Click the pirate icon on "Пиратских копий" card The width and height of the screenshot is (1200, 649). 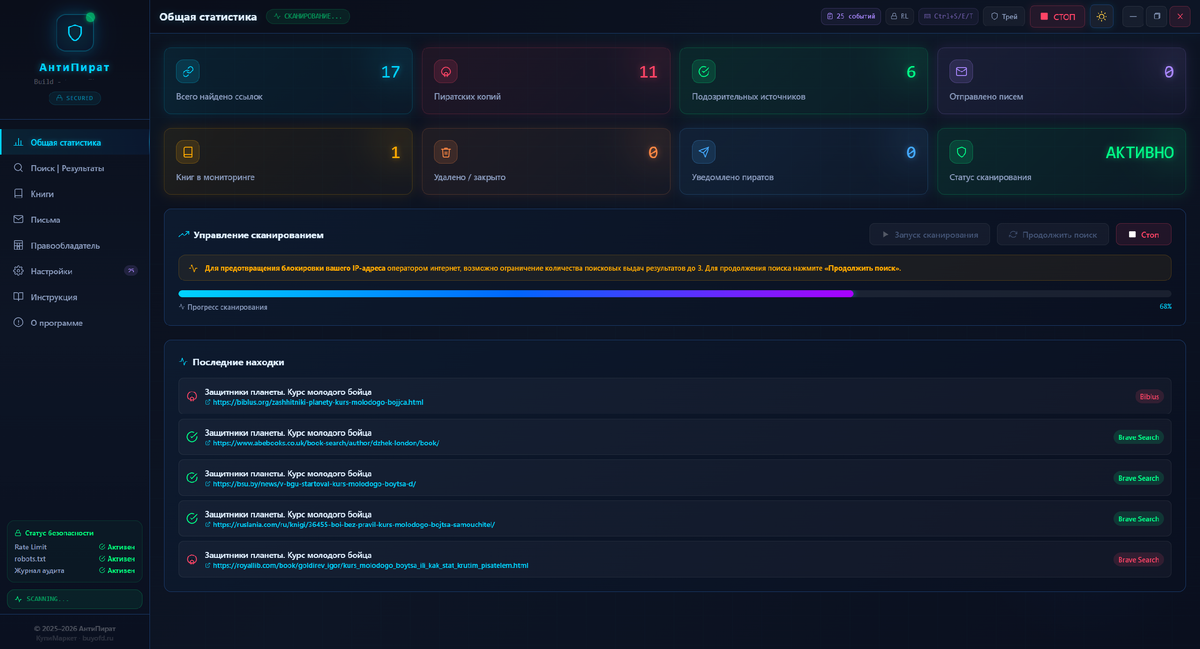pyautogui.click(x=446, y=71)
